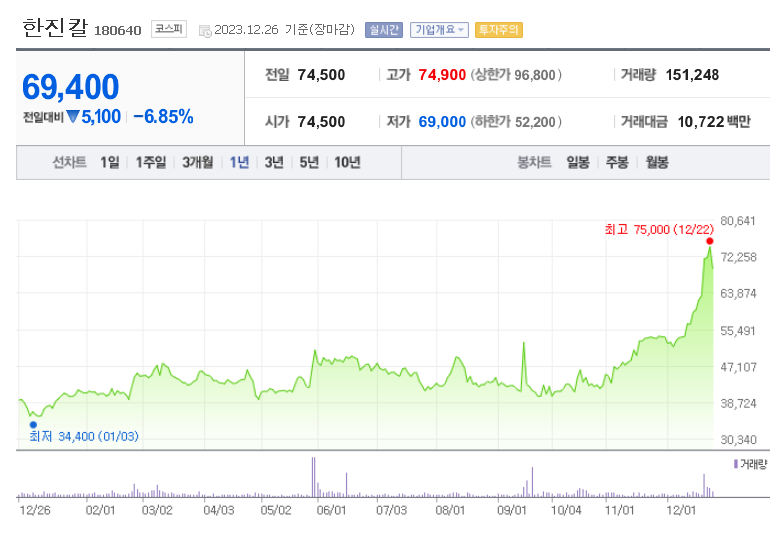The height and width of the screenshot is (533, 770).
Task: Click the 고가 value 74,900
Action: pos(442,75)
